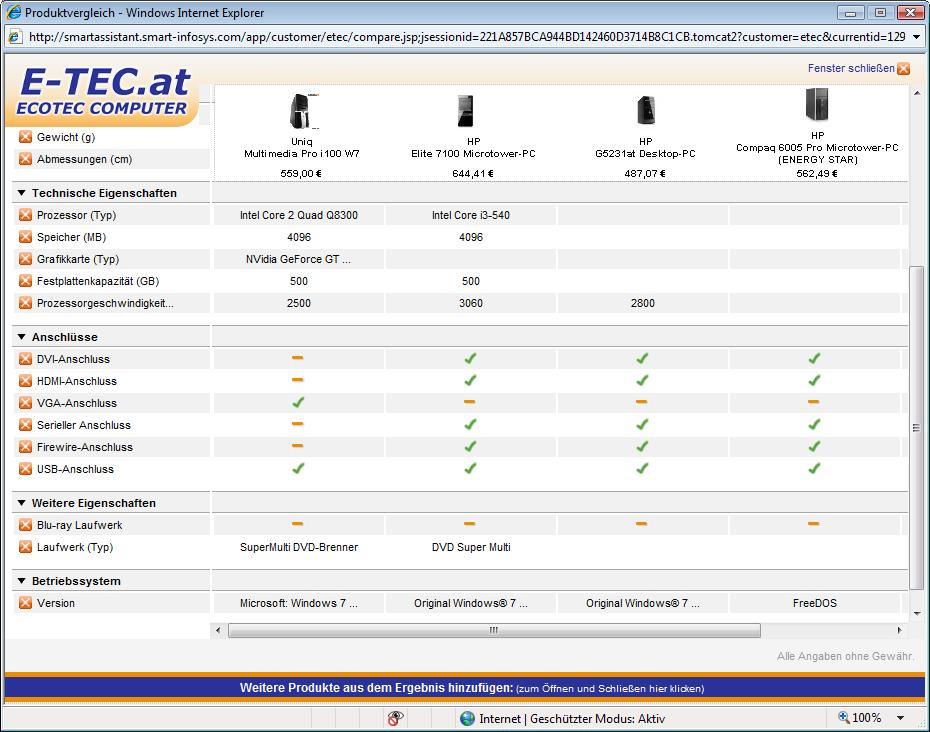Click the HP G5231at Desktop-PC product name
930x732 pixels.
[645, 148]
